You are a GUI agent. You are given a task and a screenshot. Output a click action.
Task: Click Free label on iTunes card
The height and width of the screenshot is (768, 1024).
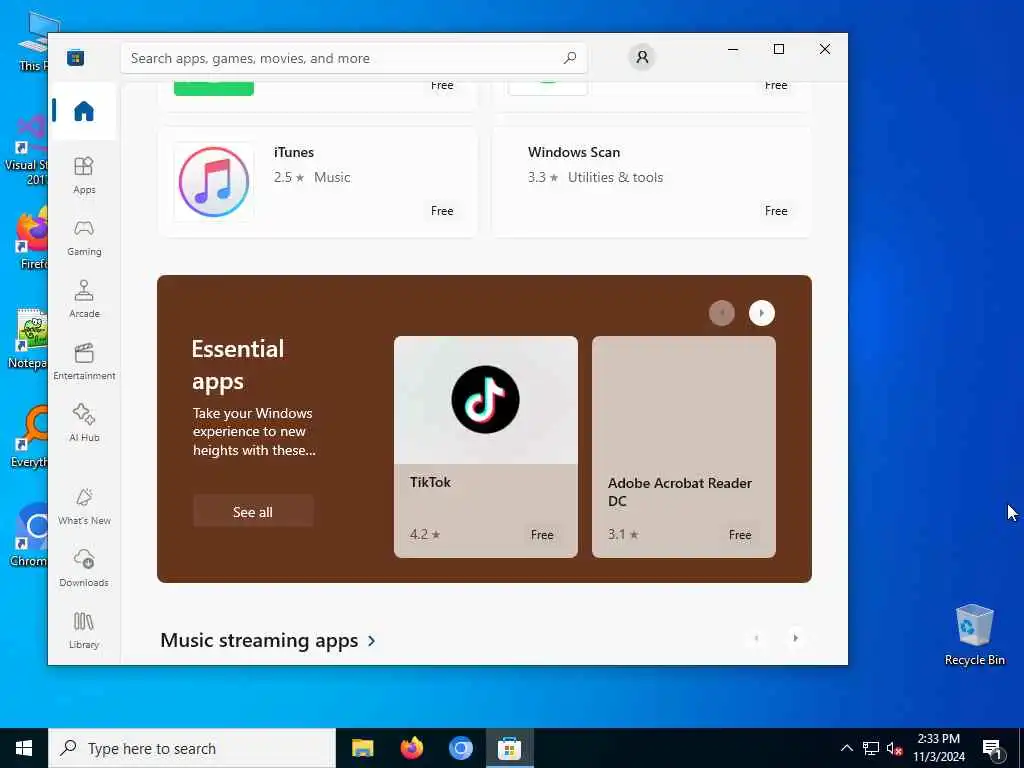[x=442, y=211]
